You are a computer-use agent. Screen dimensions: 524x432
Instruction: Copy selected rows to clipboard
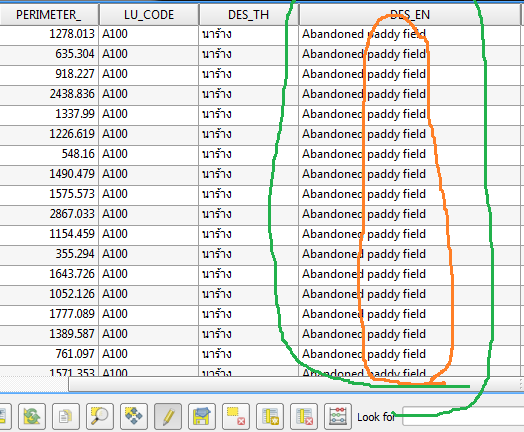pos(66,416)
